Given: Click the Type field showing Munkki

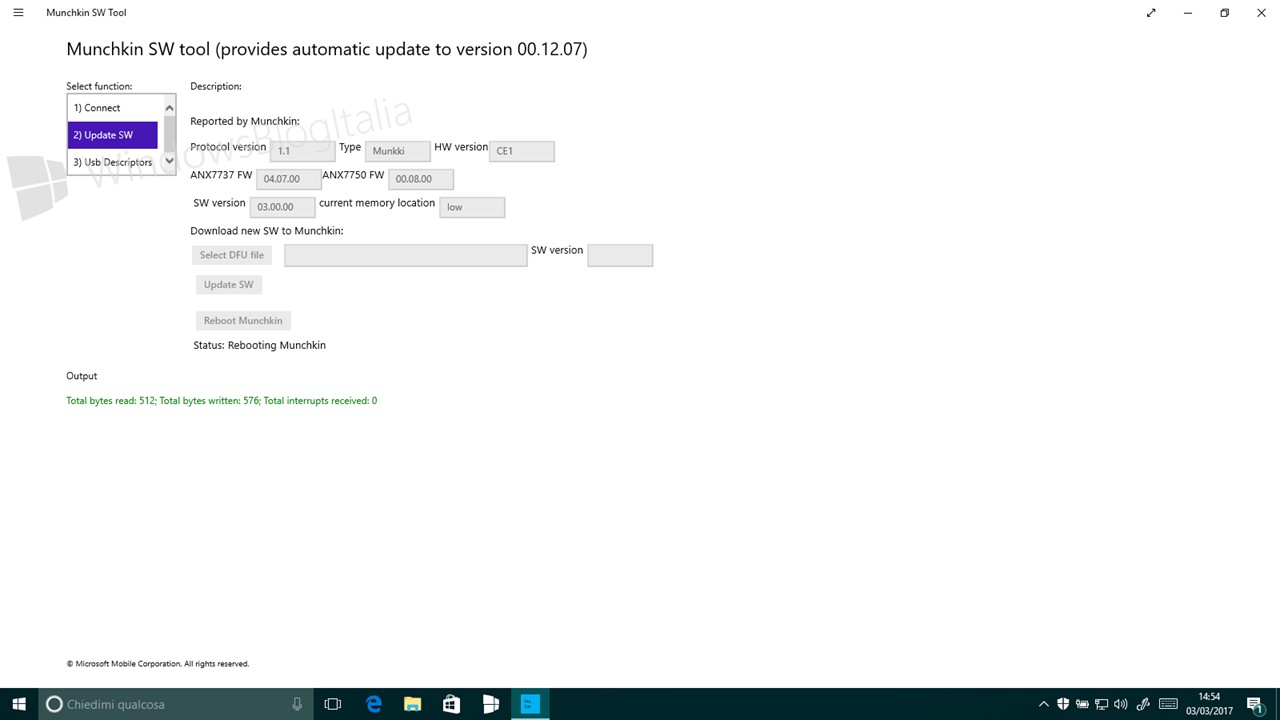Looking at the screenshot, I should tap(397, 151).
